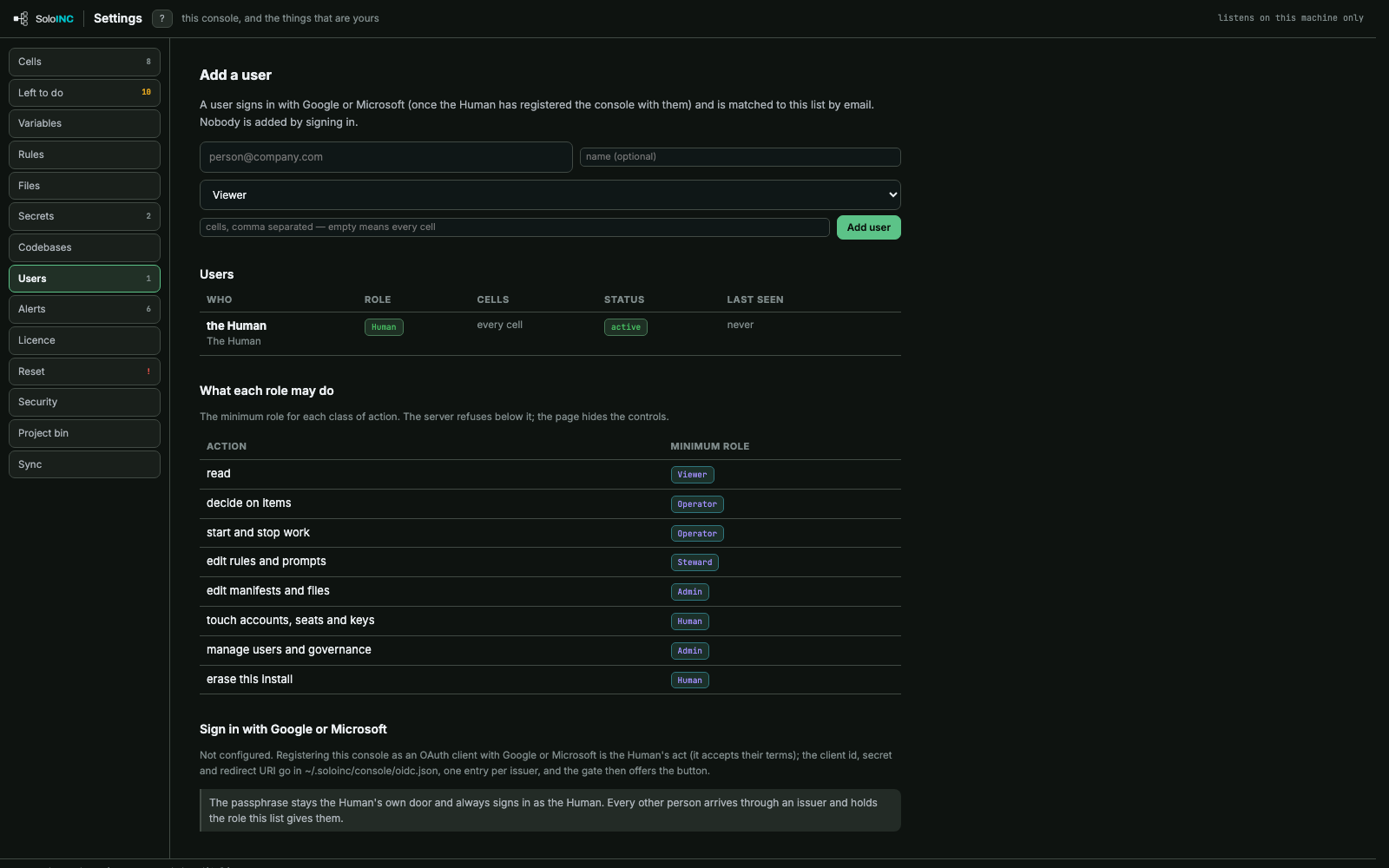This screenshot has height=868, width=1389.
Task: Click the LAST SEEN column header
Action: pos(755,299)
